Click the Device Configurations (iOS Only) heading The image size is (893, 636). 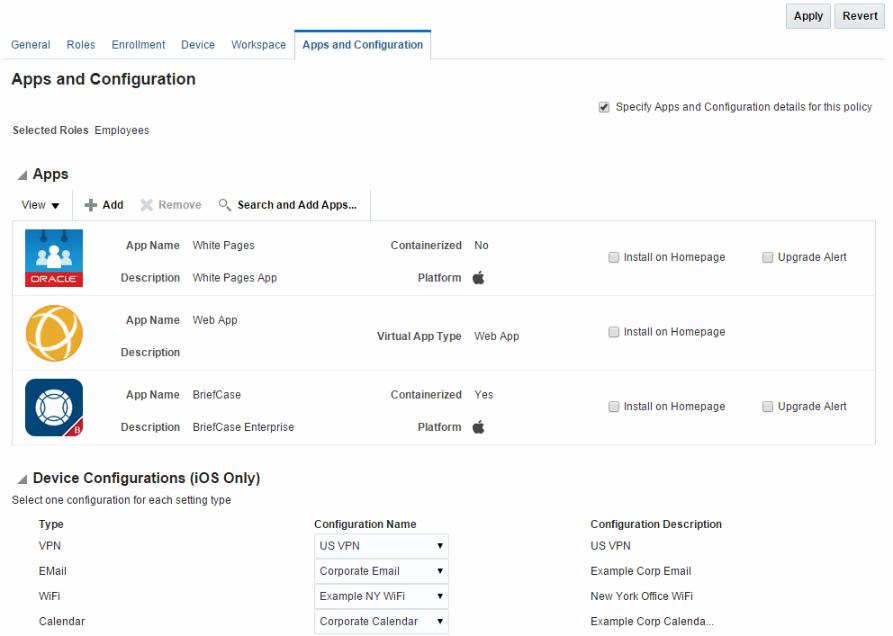(x=146, y=478)
